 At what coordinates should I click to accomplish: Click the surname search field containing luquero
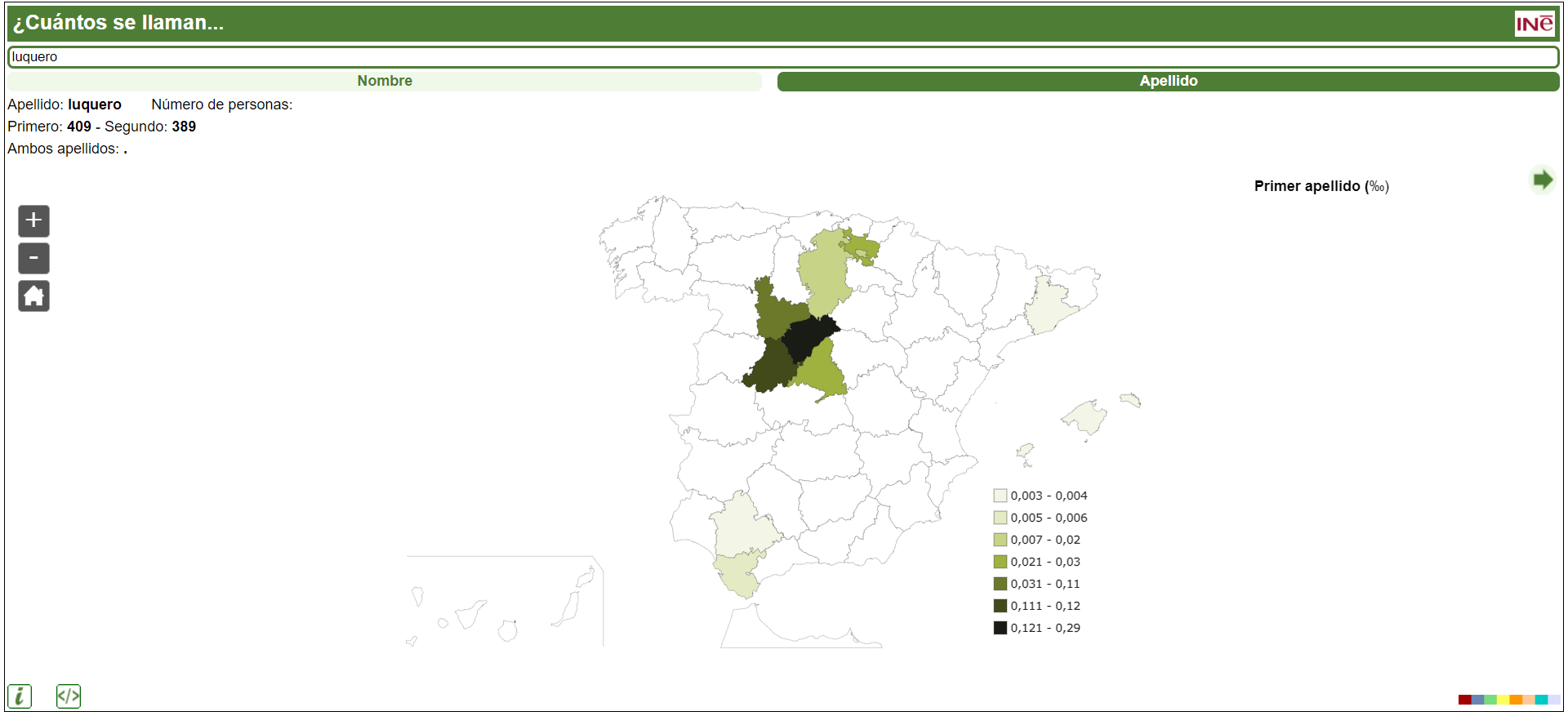782,57
